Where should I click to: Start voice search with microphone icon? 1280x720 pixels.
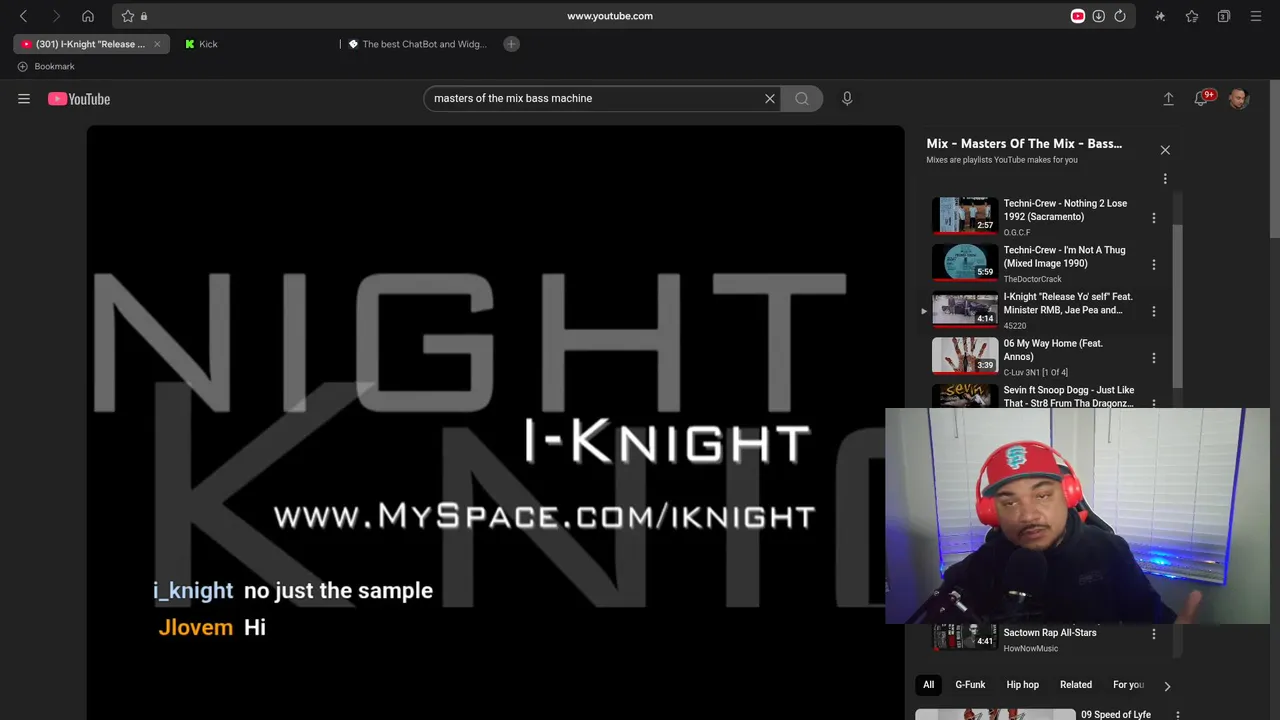click(x=847, y=99)
